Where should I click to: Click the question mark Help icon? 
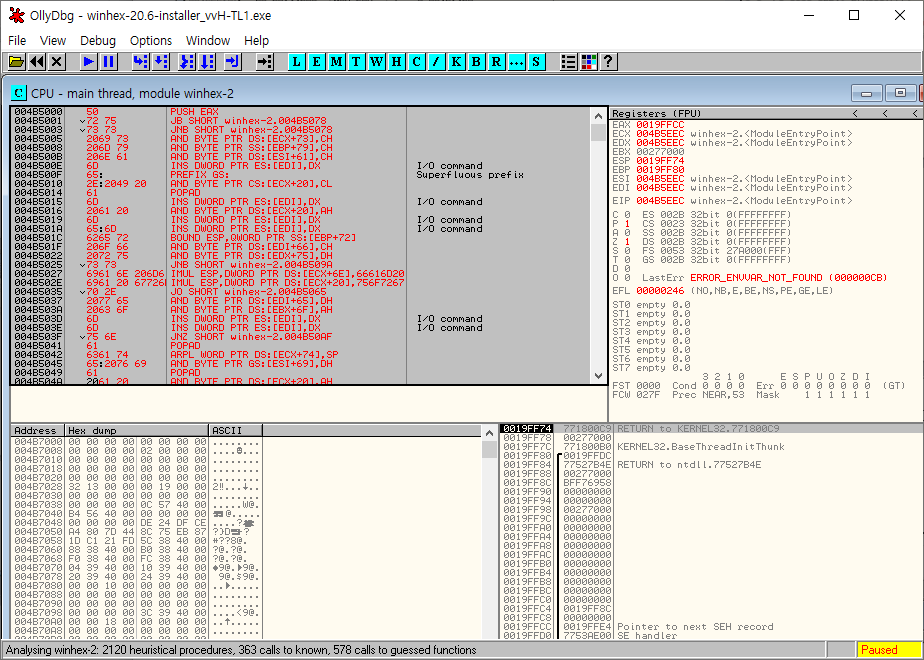609,61
